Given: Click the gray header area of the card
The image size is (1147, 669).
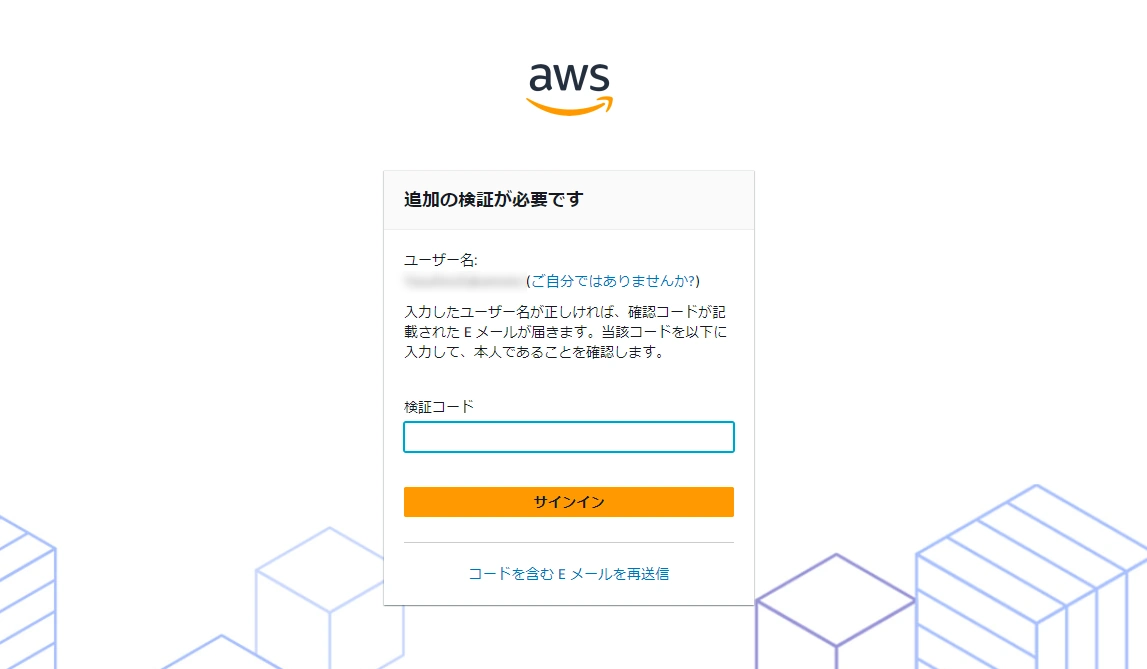Looking at the screenshot, I should tap(569, 200).
